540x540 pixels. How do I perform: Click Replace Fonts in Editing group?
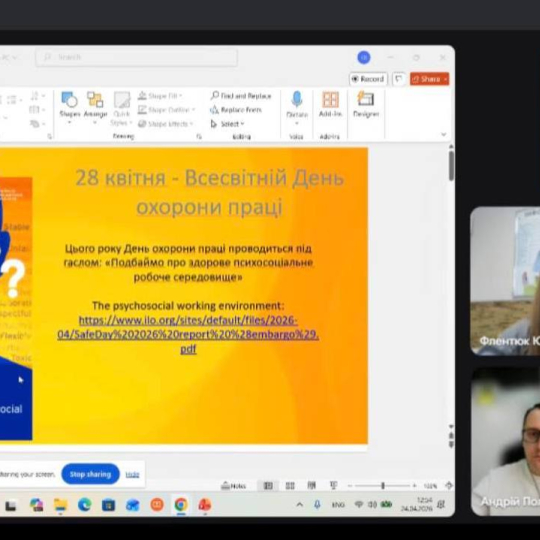point(236,110)
